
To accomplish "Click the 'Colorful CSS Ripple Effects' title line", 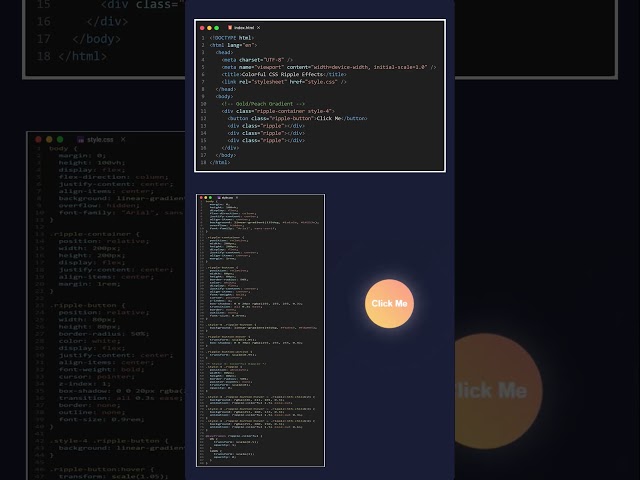I will 284,75.
